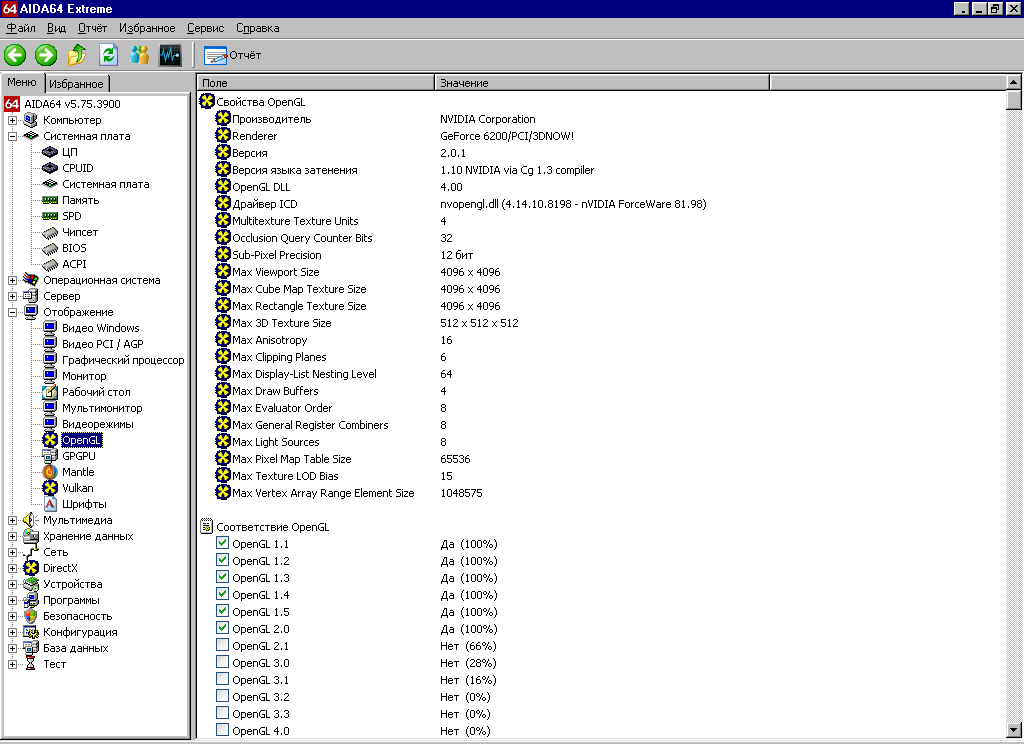Toggle the OpenGL 4.0 checkbox

222,730
